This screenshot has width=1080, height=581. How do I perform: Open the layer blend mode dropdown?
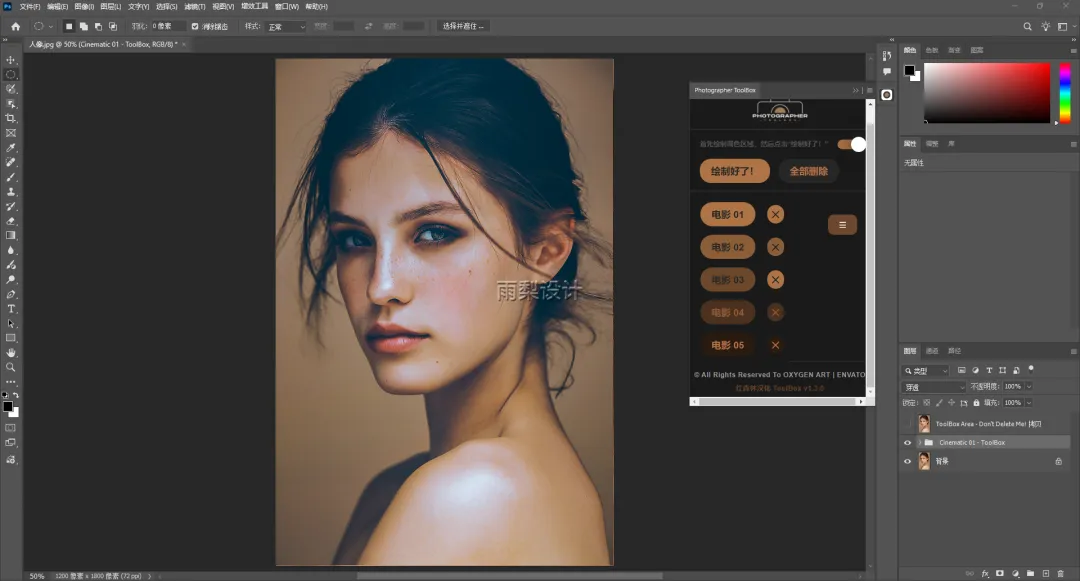click(934, 387)
